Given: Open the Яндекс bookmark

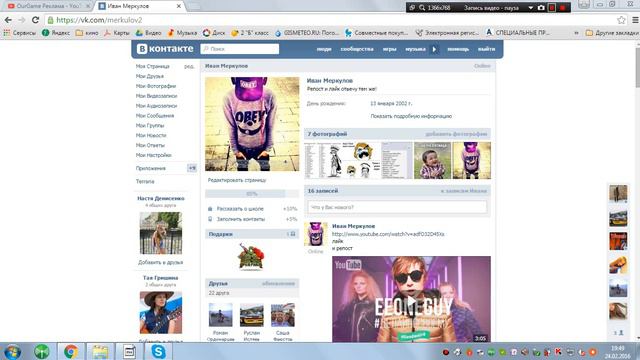Looking at the screenshot, I should [56, 33].
